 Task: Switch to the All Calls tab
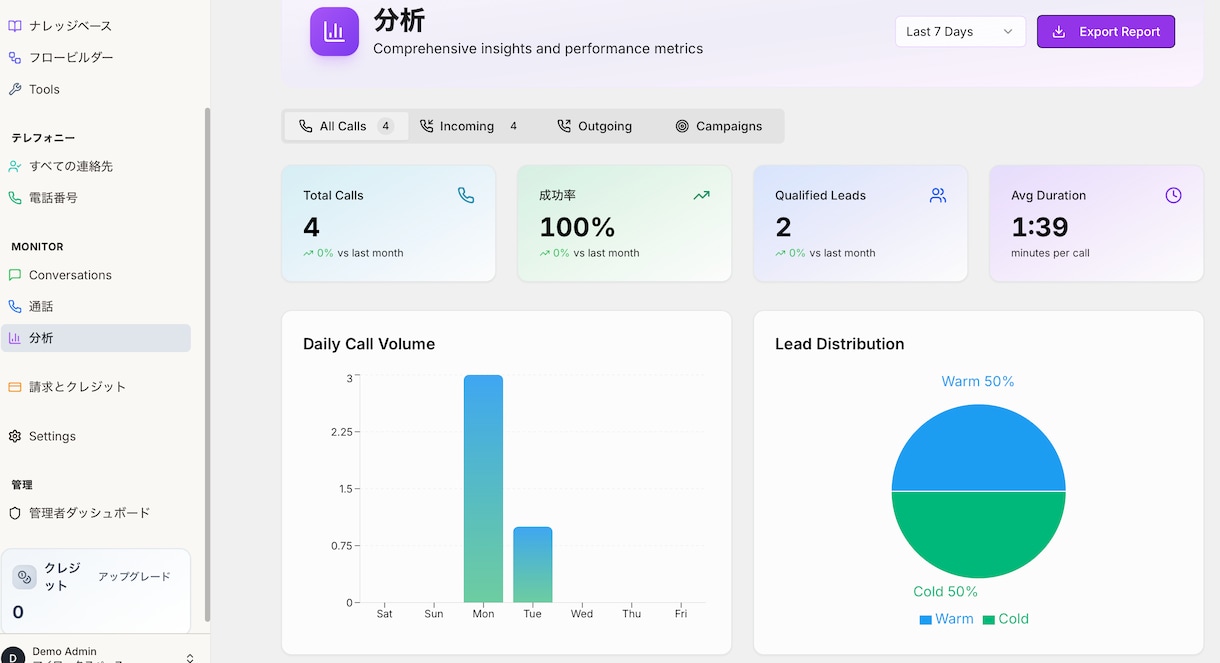pyautogui.click(x=346, y=126)
